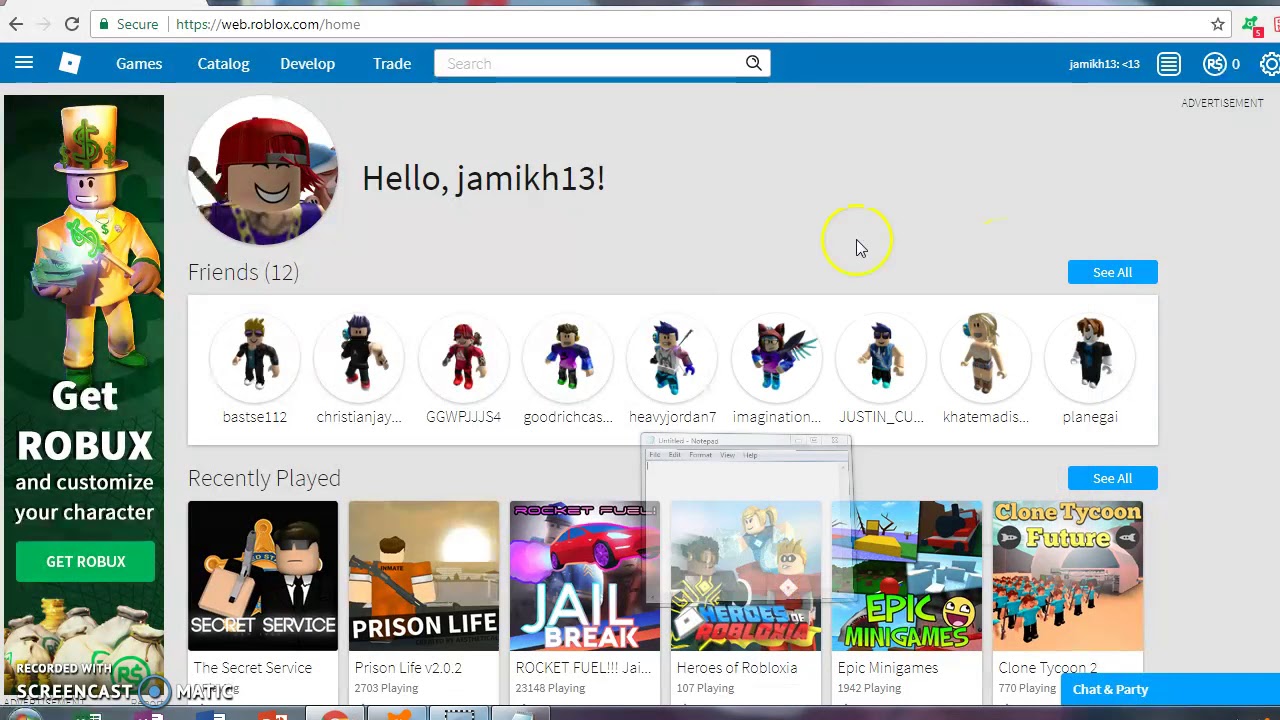Screen dimensions: 1280x720
Task: Click the 'The Secret Service' title text
Action: point(252,668)
